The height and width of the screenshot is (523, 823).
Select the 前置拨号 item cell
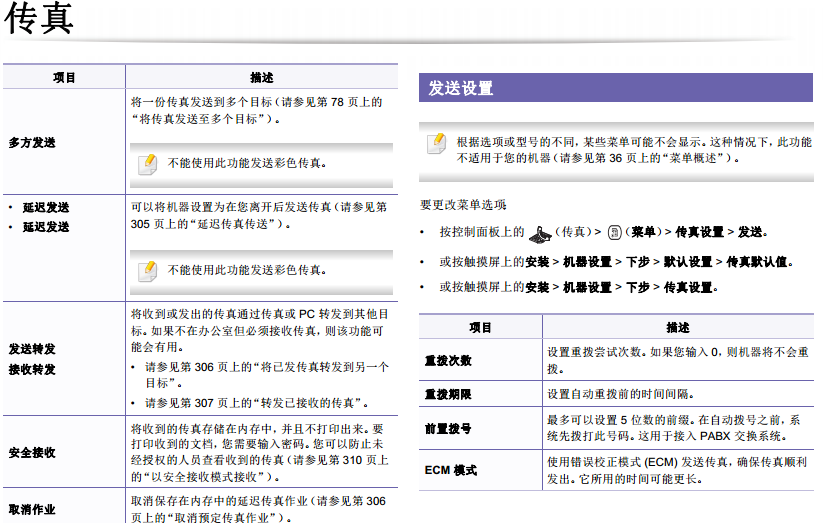click(480, 428)
